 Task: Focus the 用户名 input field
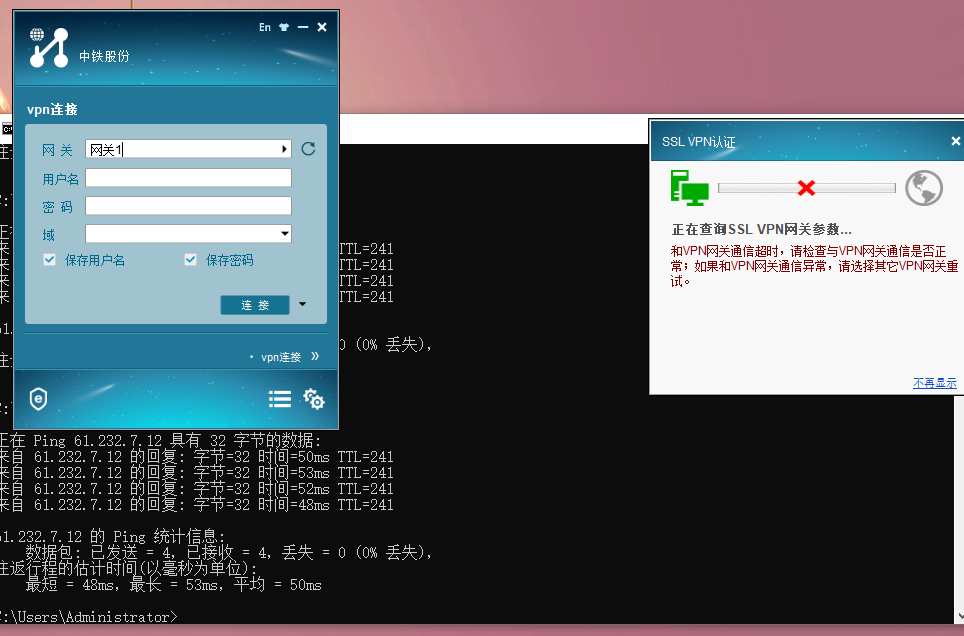point(188,178)
